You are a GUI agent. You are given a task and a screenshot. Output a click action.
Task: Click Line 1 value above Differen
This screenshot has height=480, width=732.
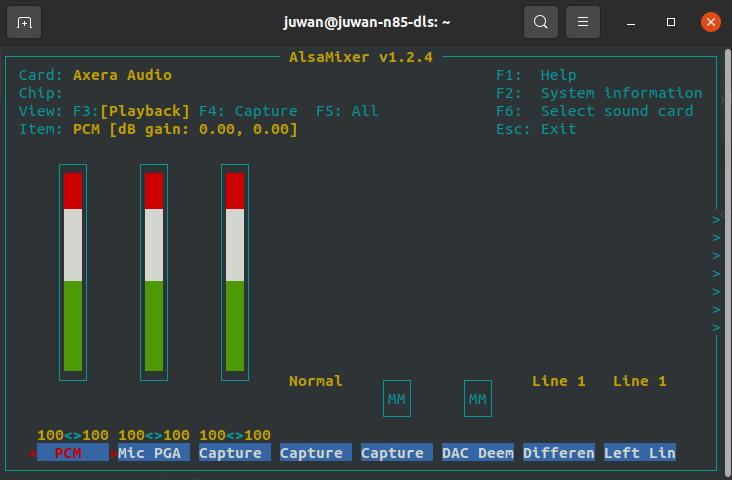click(559, 381)
